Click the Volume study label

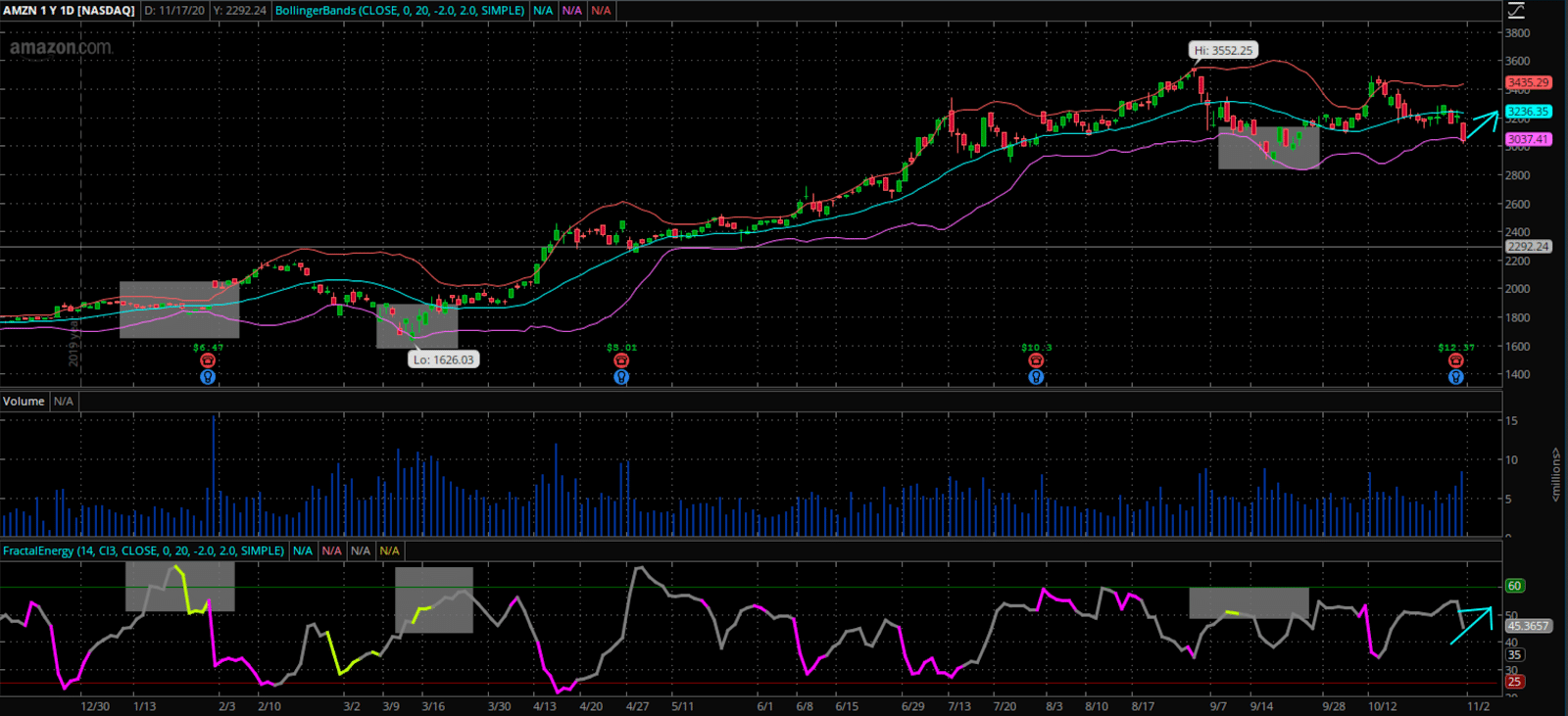pyautogui.click(x=24, y=402)
